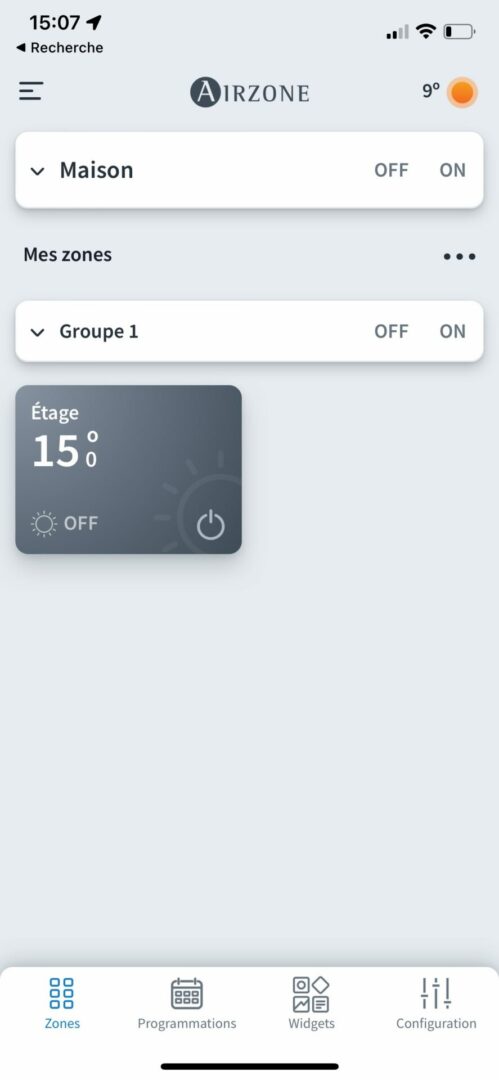Open the Étage zone card
The image size is (499, 1080).
[128, 469]
